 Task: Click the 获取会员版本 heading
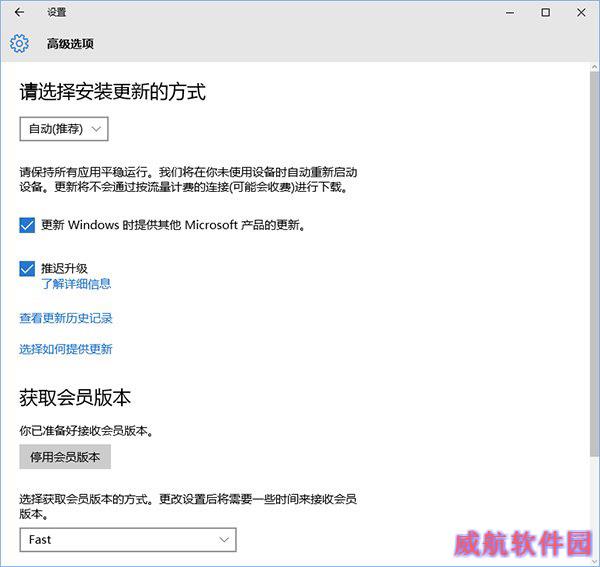(75, 398)
